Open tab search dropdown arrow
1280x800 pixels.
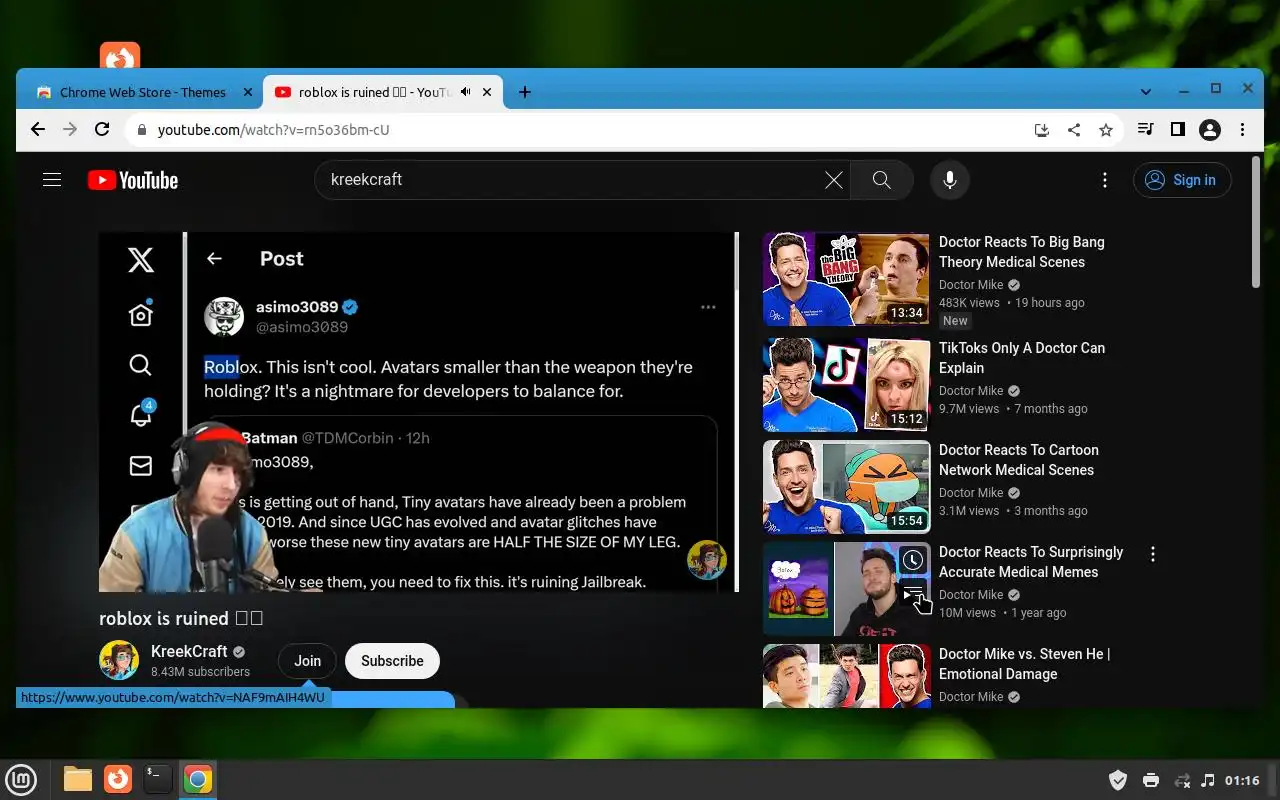(1146, 91)
